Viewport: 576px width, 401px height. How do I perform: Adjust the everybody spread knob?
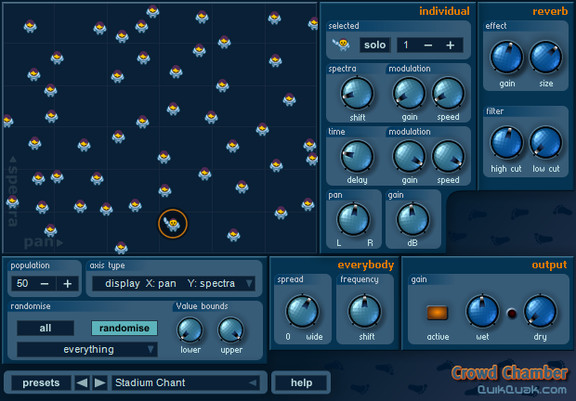302,311
